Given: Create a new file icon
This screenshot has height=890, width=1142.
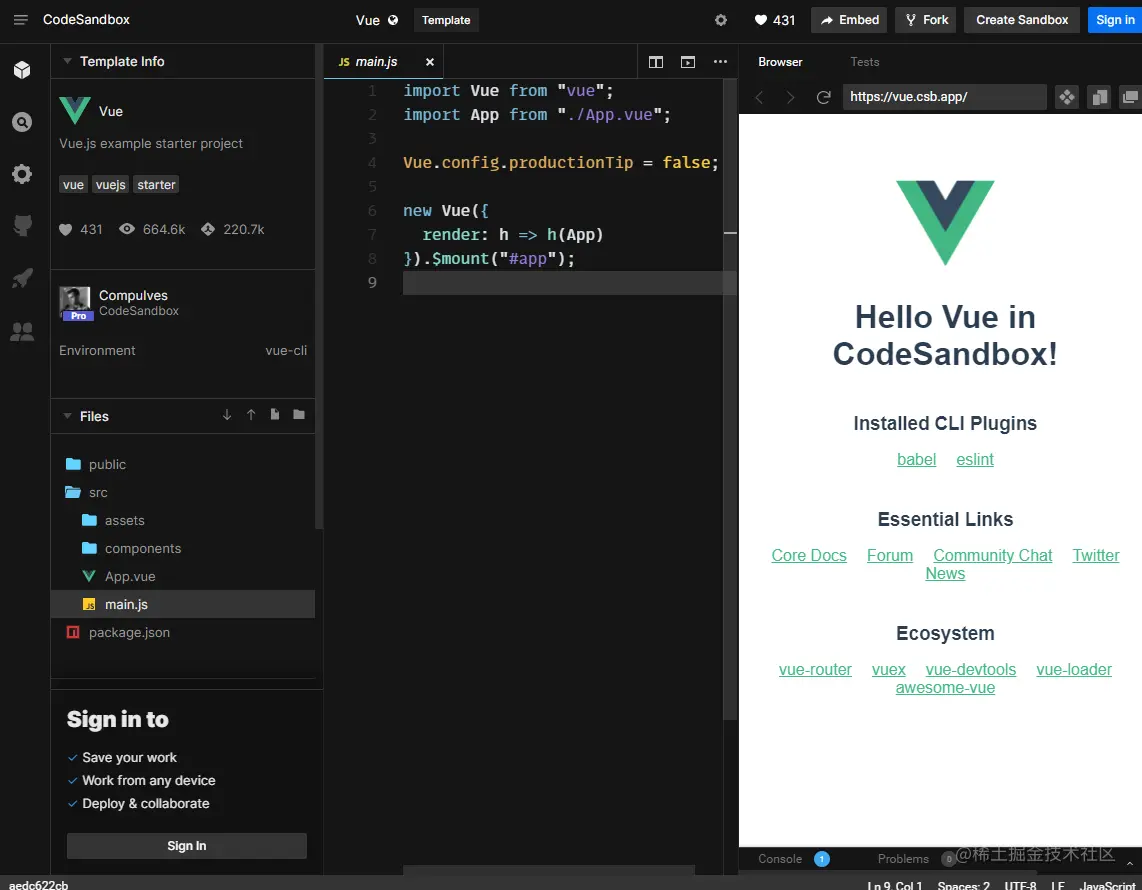Looking at the screenshot, I should click(275, 414).
